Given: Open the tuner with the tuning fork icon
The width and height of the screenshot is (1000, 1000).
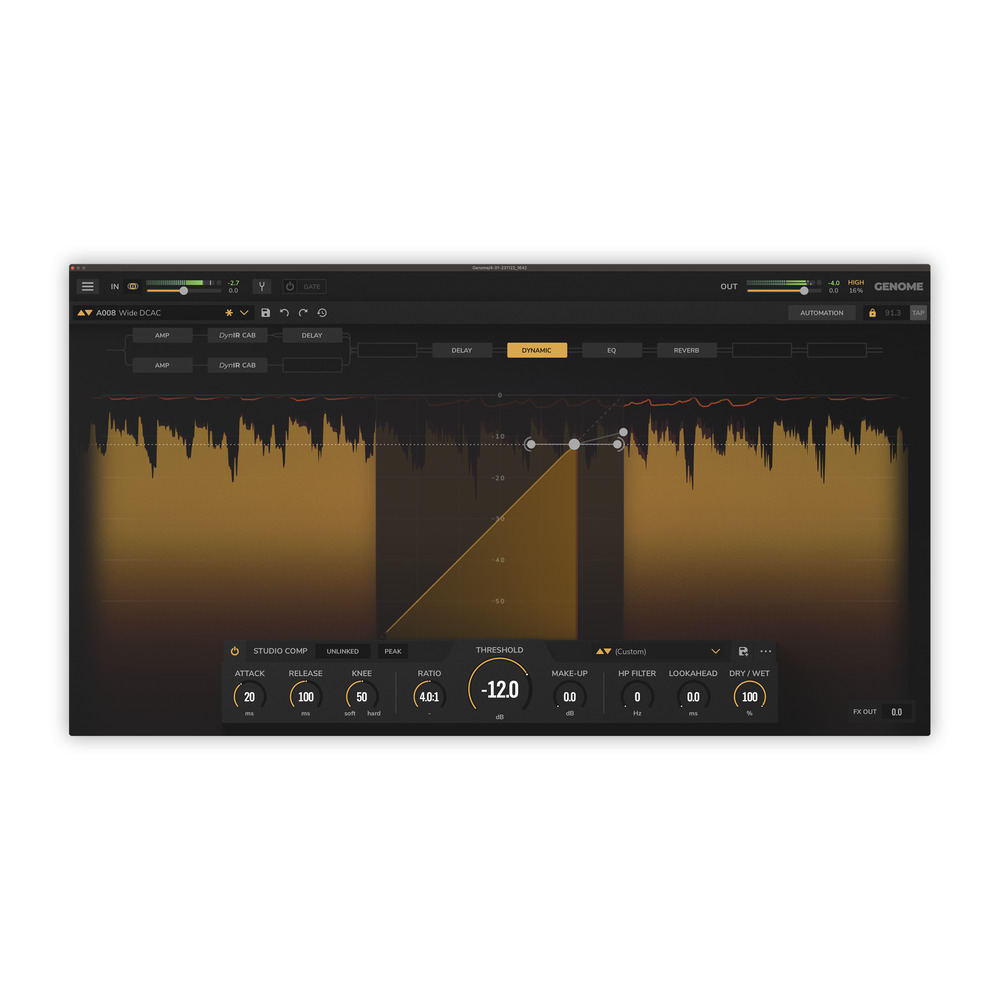Looking at the screenshot, I should [262, 287].
